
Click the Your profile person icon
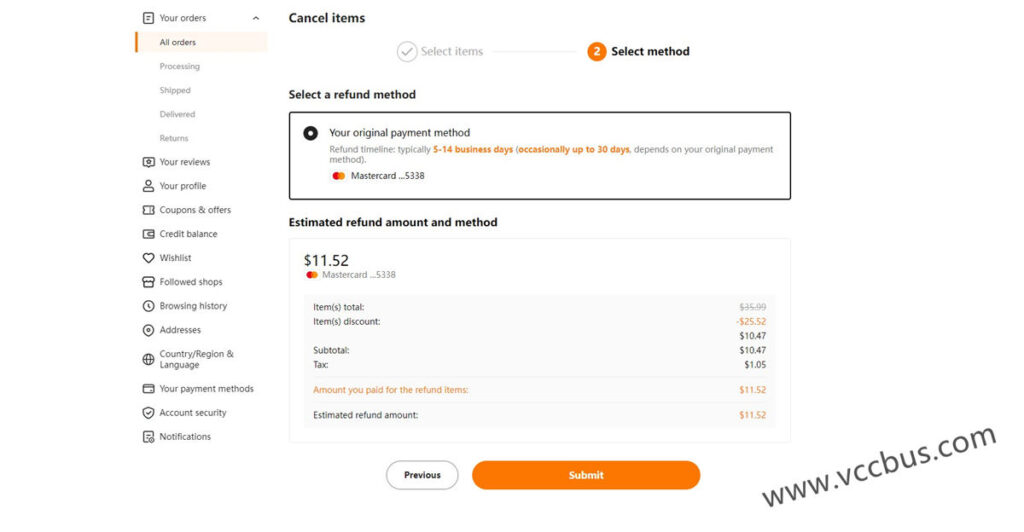149,186
